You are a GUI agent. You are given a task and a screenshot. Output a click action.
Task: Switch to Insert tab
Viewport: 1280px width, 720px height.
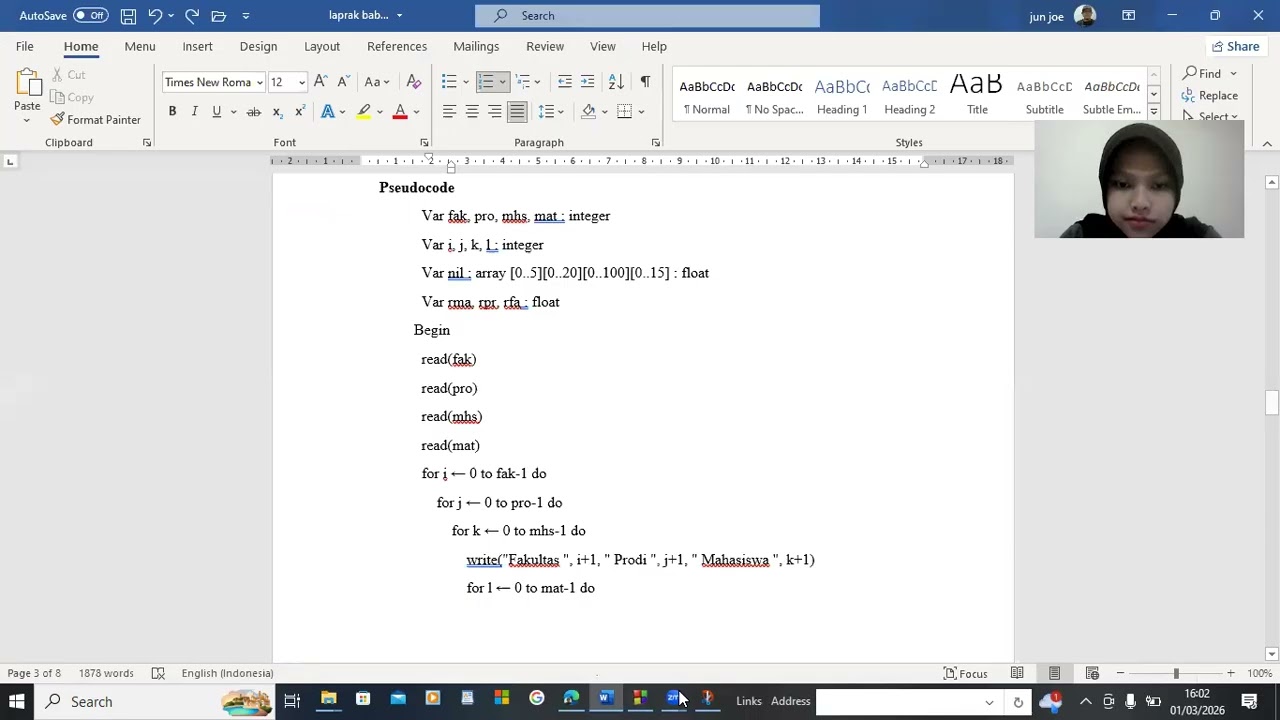tap(197, 46)
